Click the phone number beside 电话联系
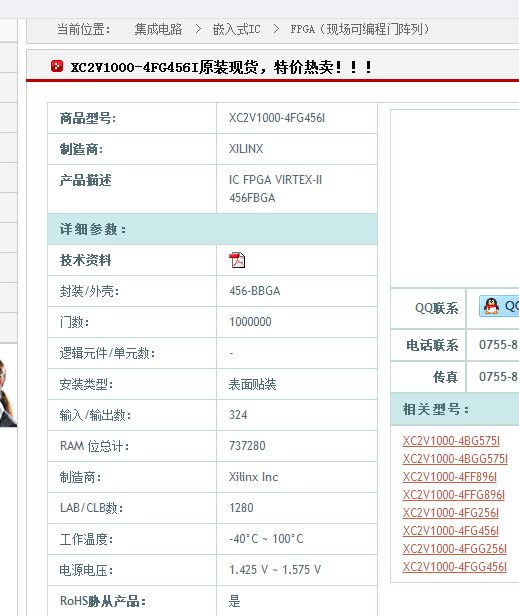 click(x=498, y=345)
